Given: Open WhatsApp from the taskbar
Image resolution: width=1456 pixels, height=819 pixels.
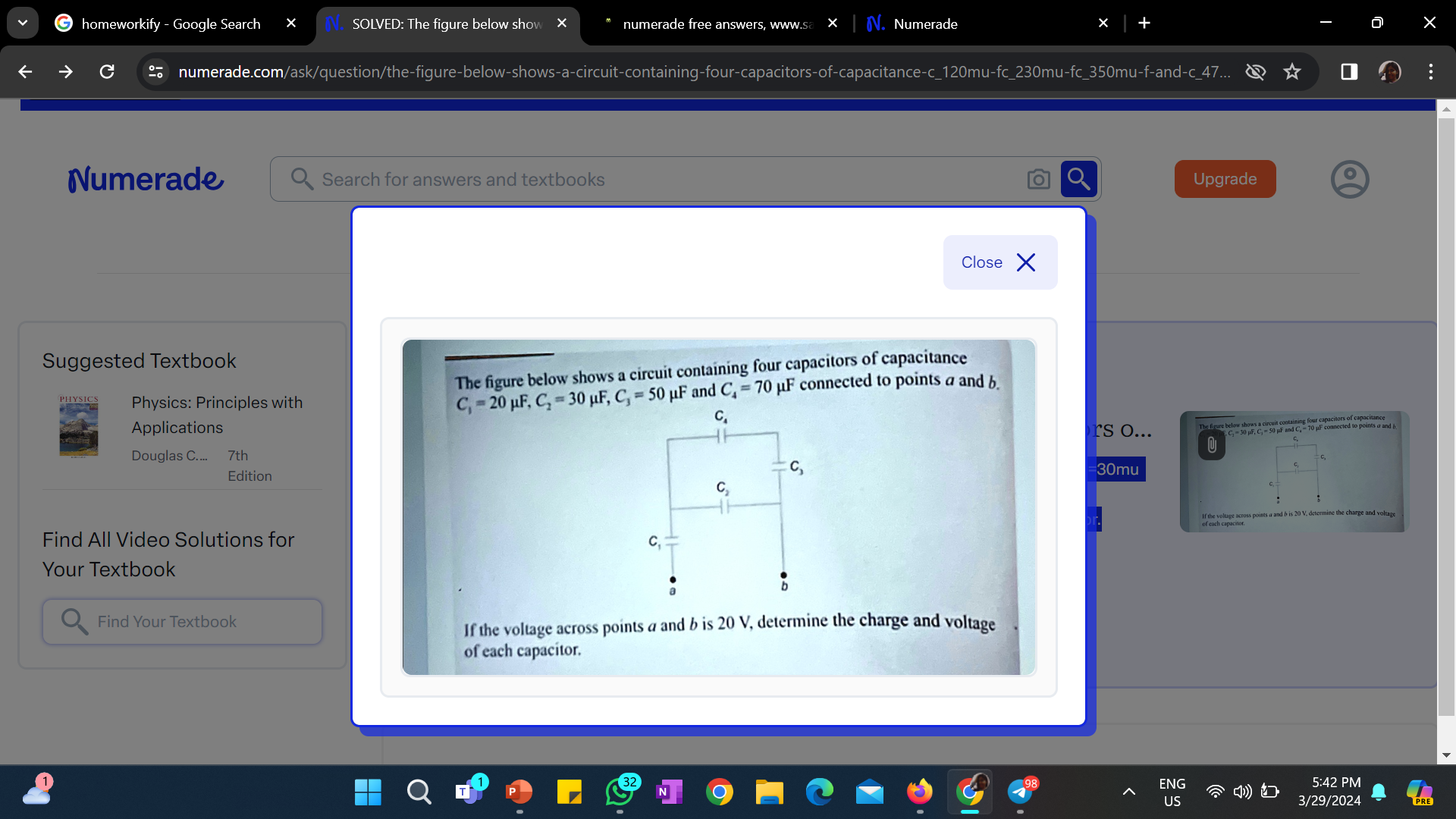Looking at the screenshot, I should coord(620,792).
